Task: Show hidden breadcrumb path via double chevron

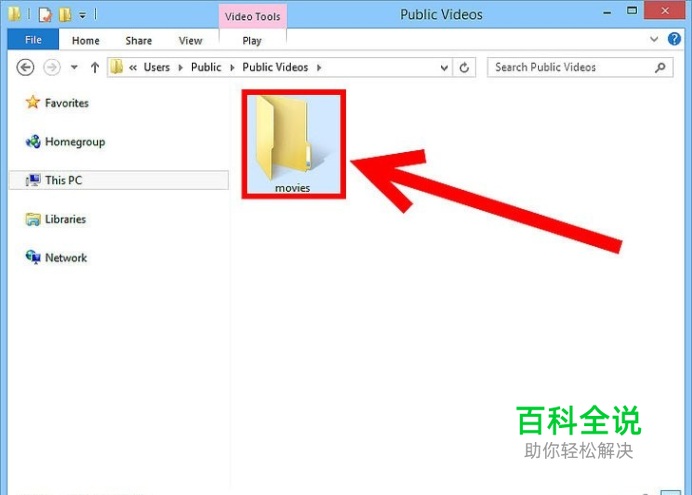Action: click(133, 68)
